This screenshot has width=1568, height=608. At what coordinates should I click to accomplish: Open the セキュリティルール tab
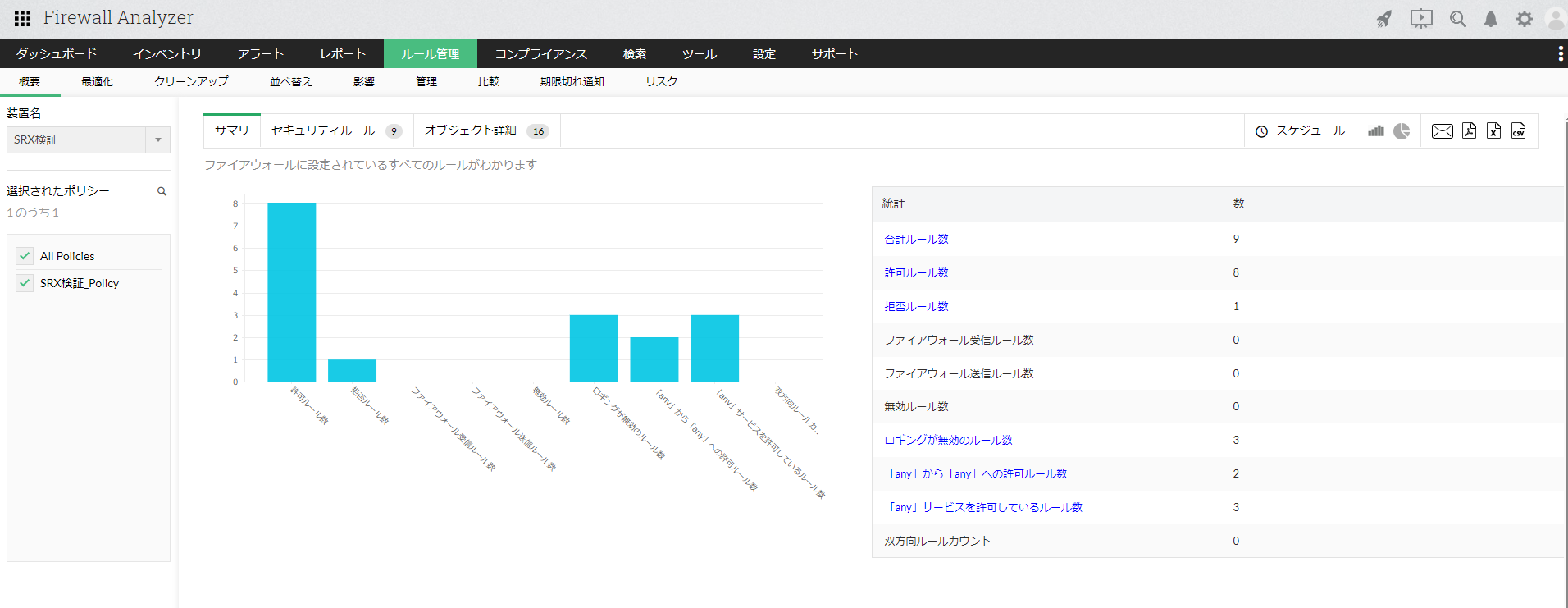[x=335, y=131]
